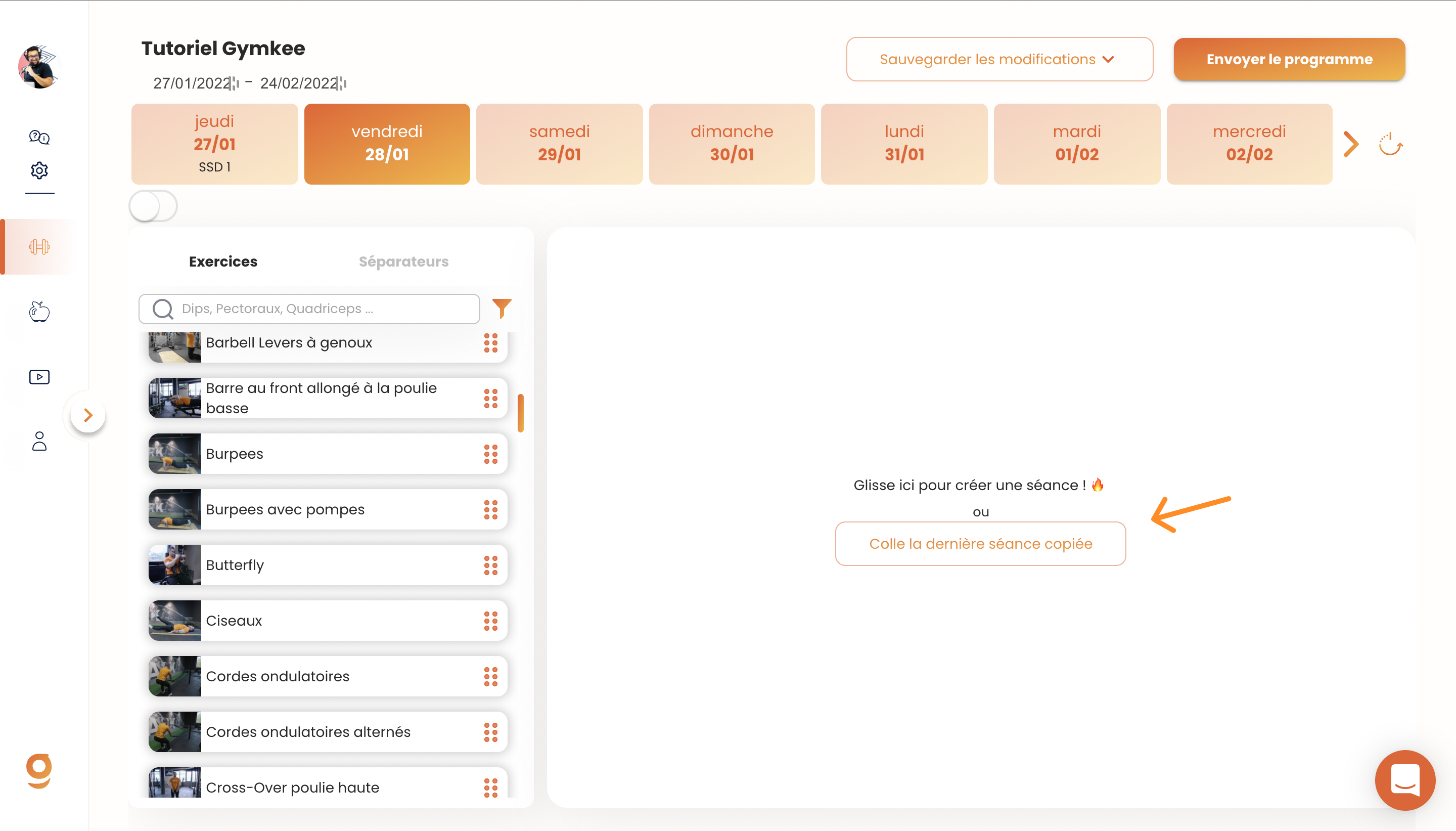Select lundi 31/01 day card

pyautogui.click(x=904, y=144)
